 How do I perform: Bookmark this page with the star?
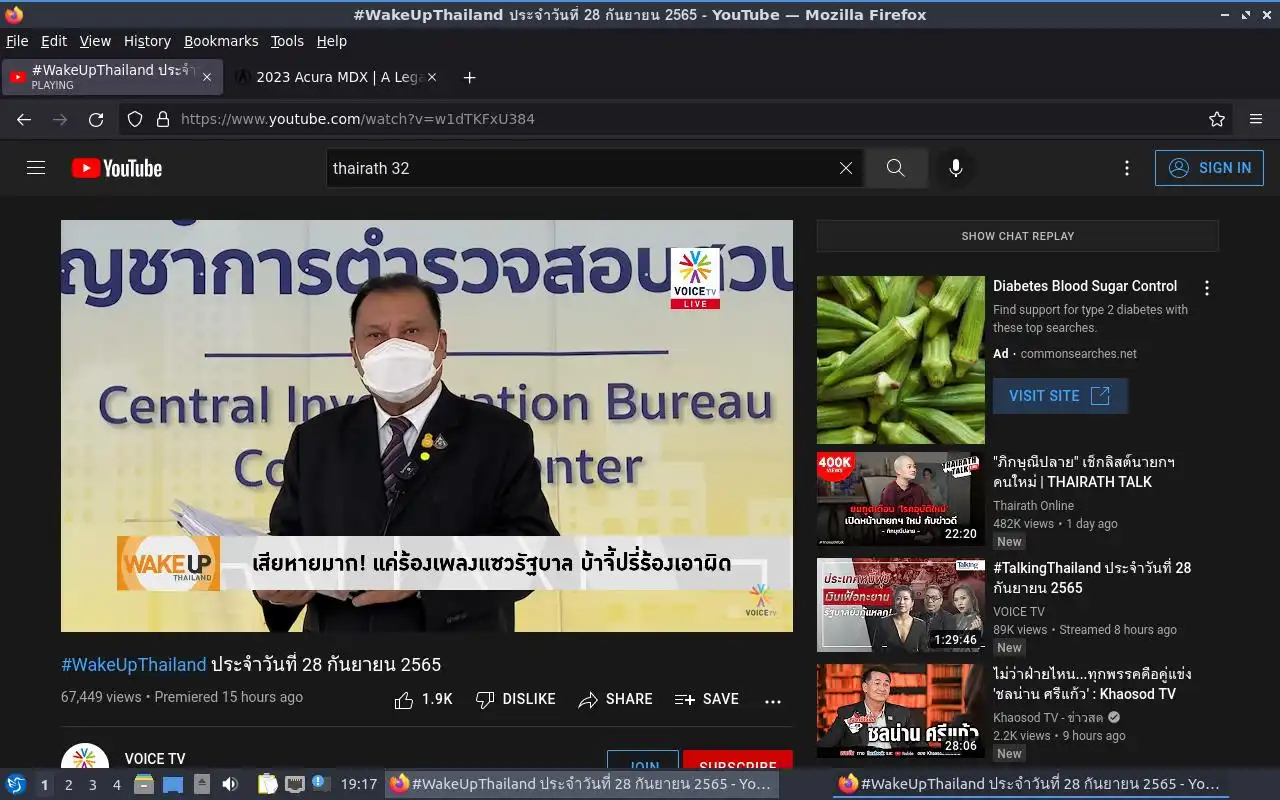[1217, 119]
